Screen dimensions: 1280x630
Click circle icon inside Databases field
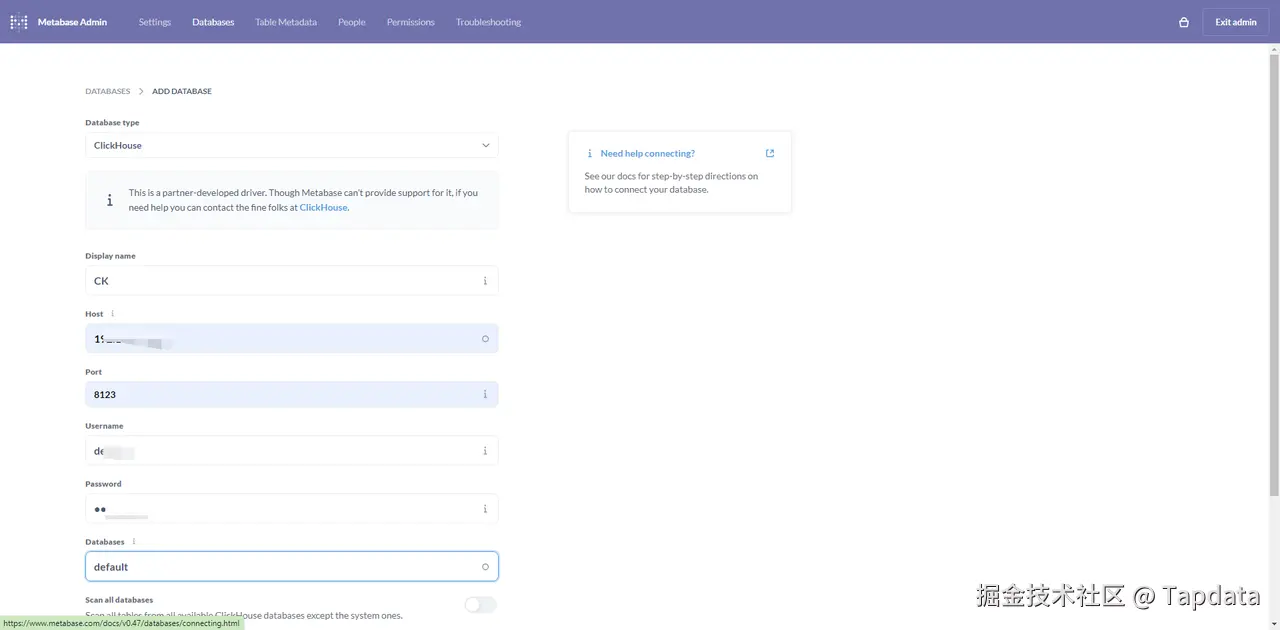coord(485,567)
